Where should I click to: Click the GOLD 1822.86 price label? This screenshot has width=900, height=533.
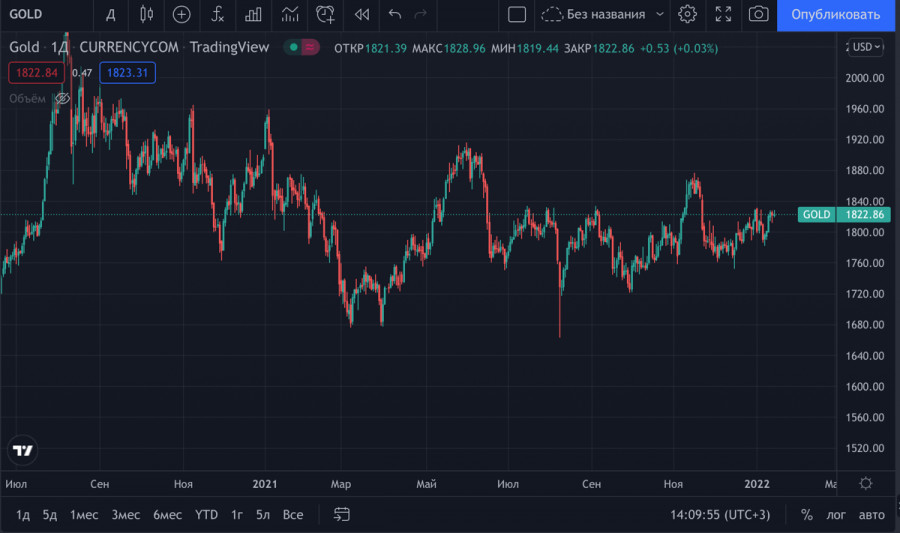pyautogui.click(x=844, y=215)
